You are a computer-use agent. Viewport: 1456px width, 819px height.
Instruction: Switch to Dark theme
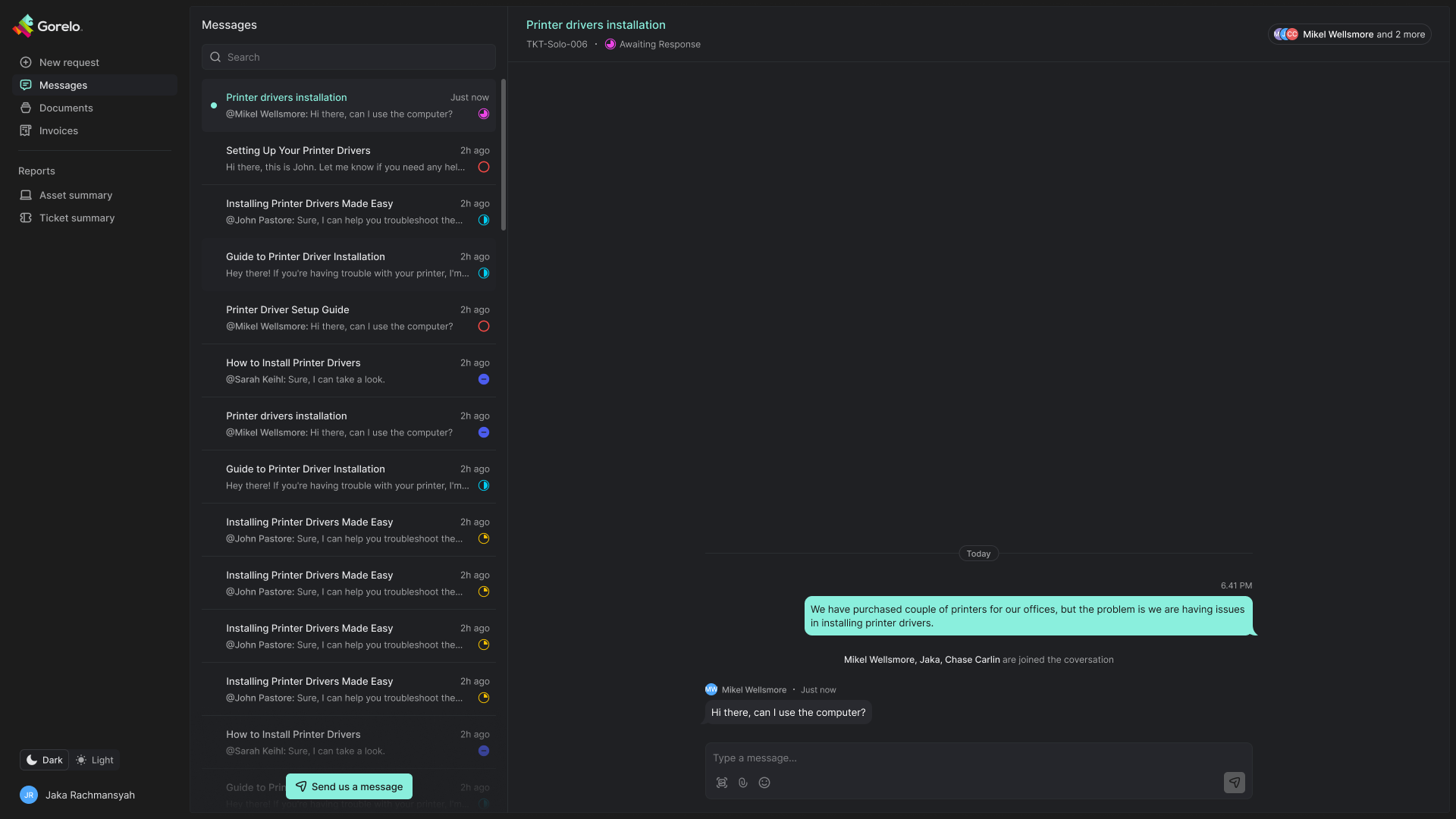[x=44, y=760]
